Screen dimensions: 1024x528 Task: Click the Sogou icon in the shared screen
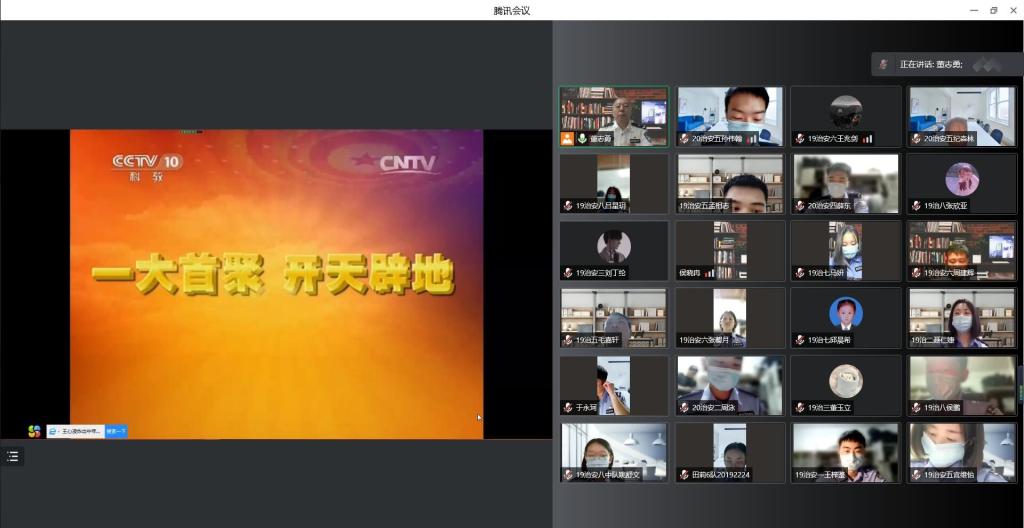coord(34,431)
